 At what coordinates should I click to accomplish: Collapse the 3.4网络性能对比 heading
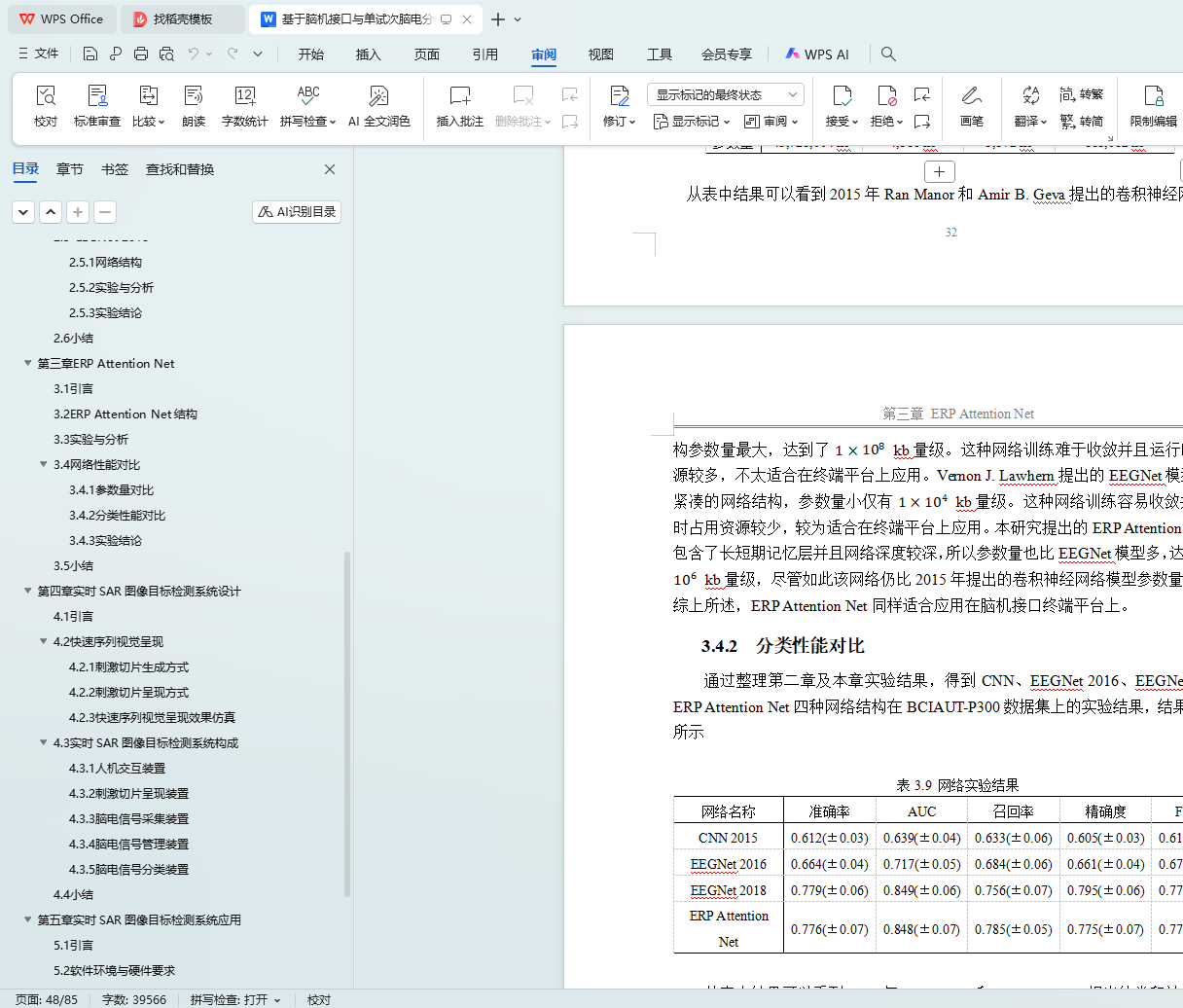click(44, 464)
